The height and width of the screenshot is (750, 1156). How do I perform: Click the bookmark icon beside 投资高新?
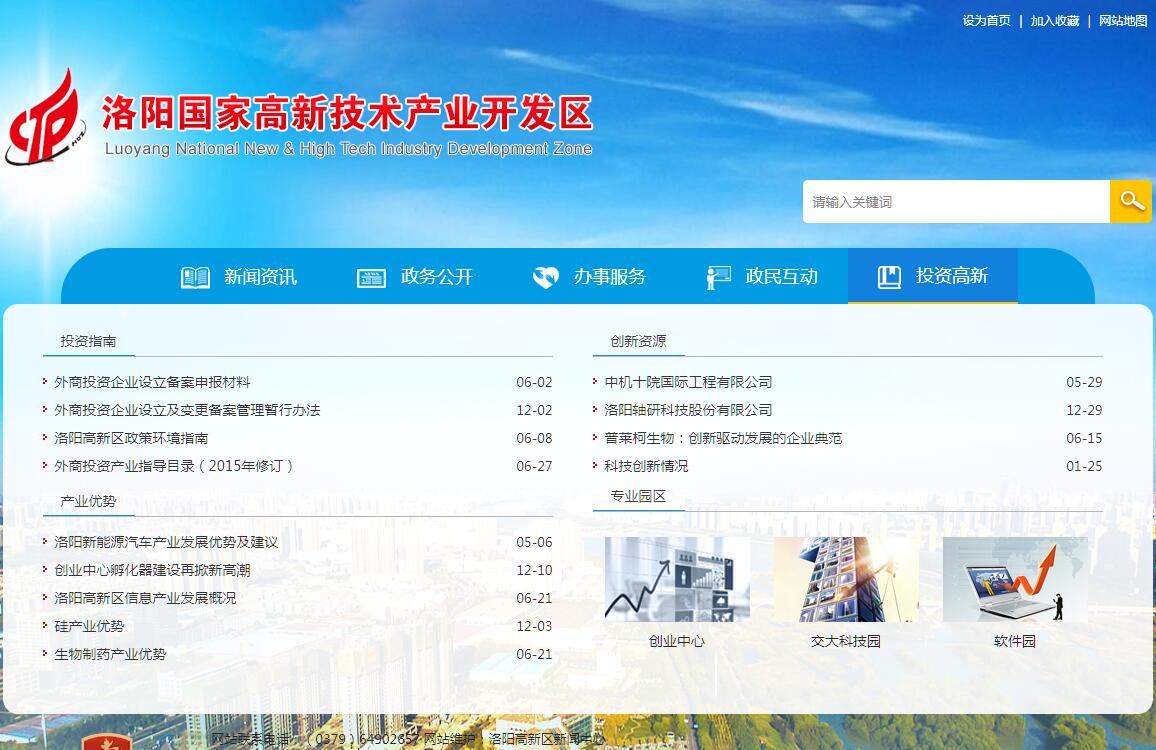pyautogui.click(x=889, y=277)
